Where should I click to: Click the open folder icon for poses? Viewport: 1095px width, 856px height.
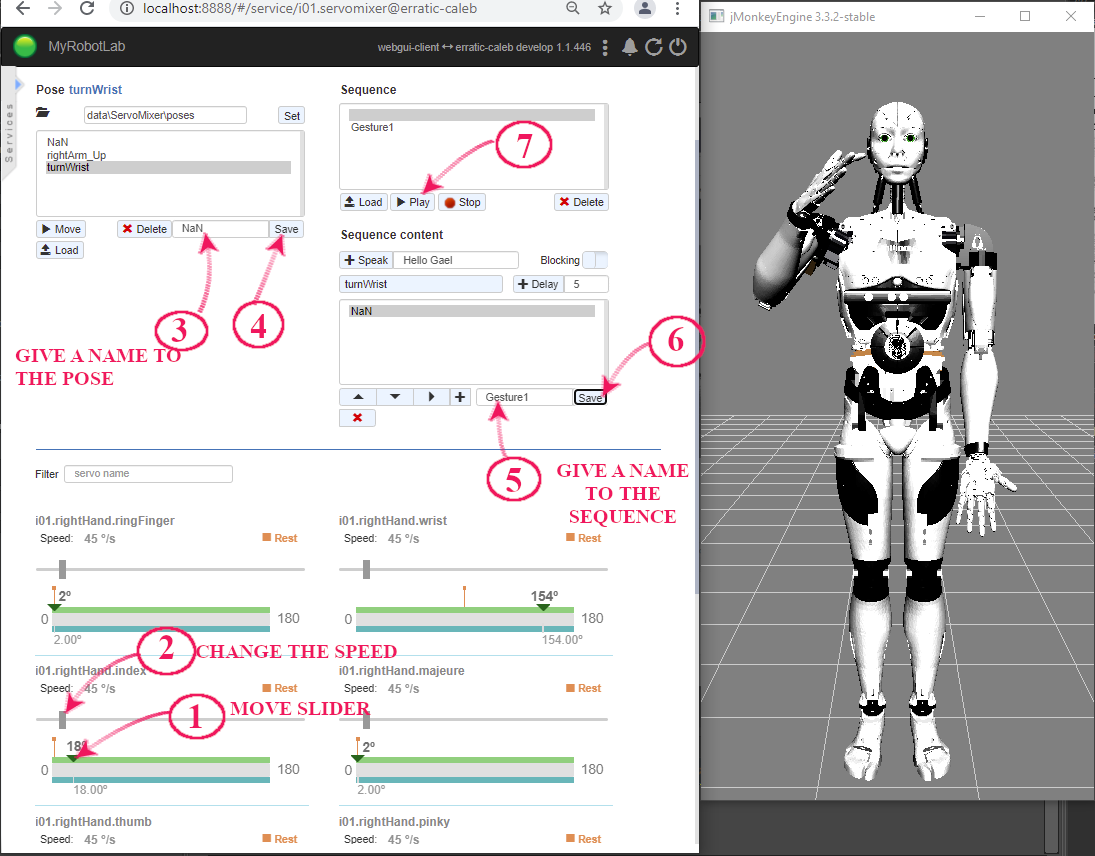43,114
